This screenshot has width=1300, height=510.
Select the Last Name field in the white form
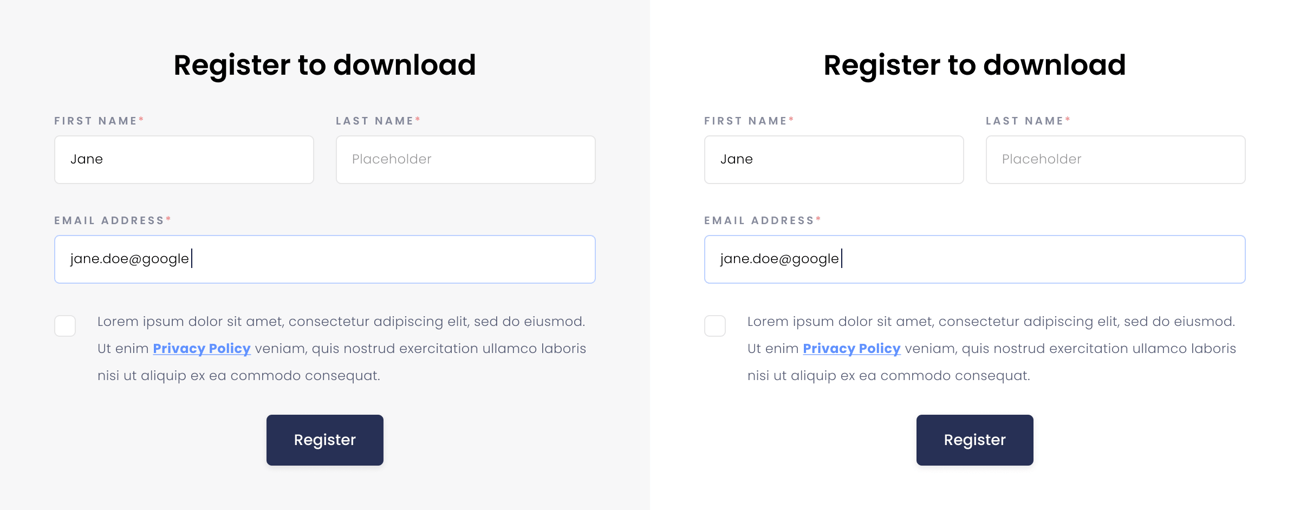1115,159
